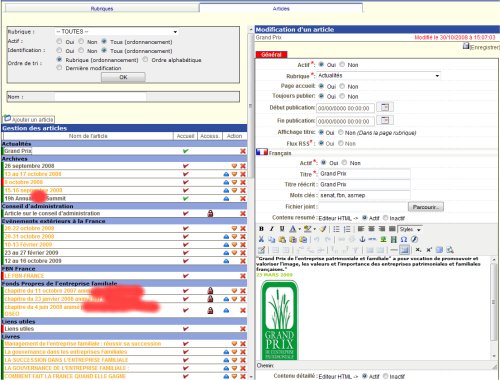The width and height of the screenshot is (500, 380).
Task: Click the cut scissors icon
Action: pos(261,239)
